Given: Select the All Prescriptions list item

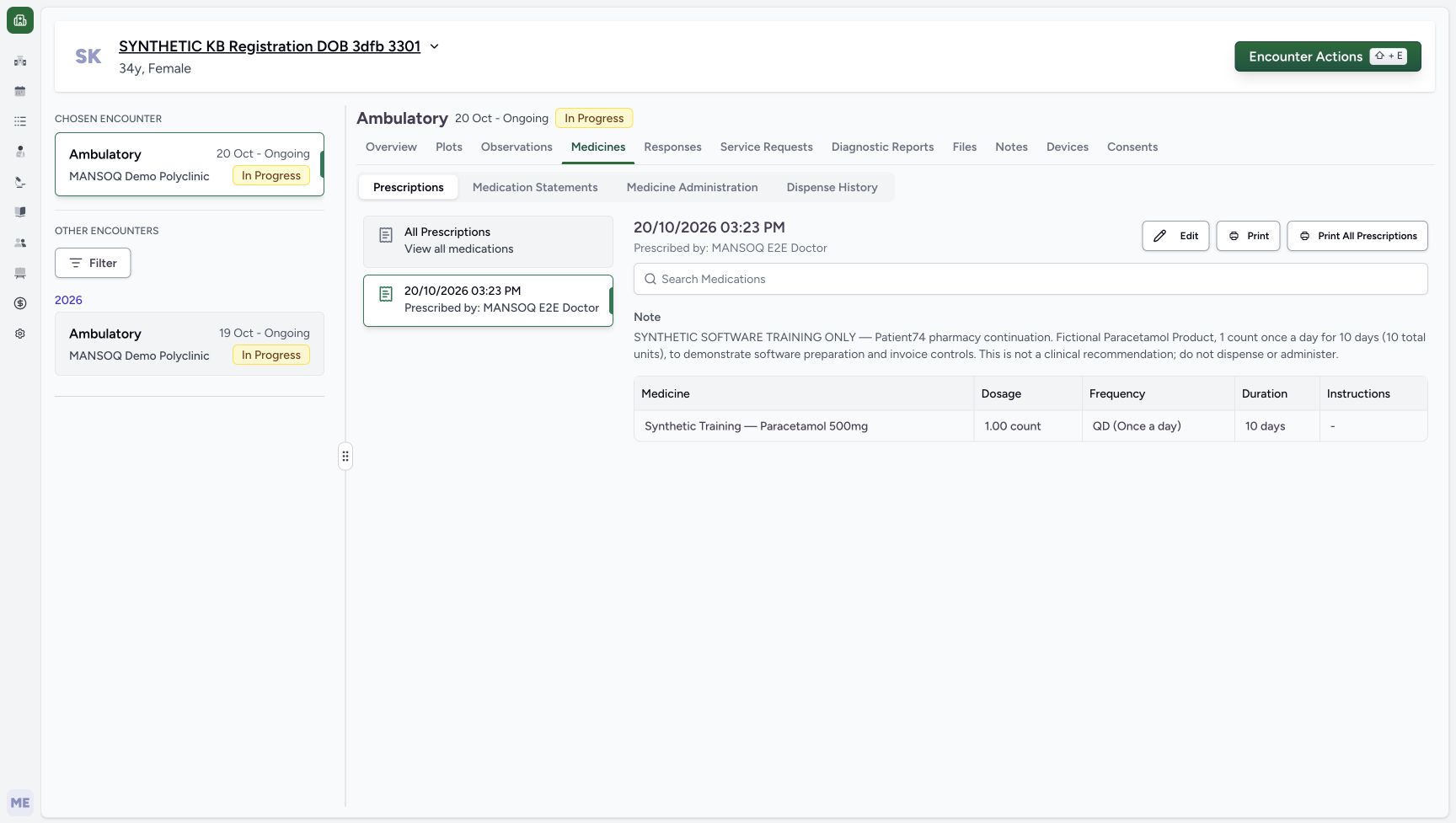Looking at the screenshot, I should pyautogui.click(x=488, y=241).
